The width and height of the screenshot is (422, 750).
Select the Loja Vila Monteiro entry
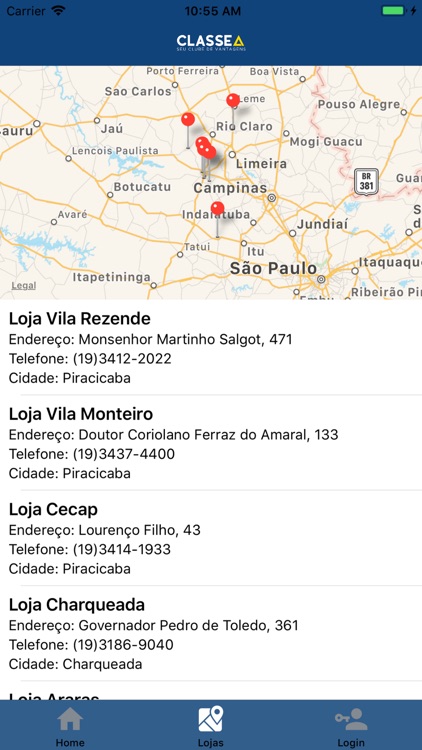click(x=211, y=443)
